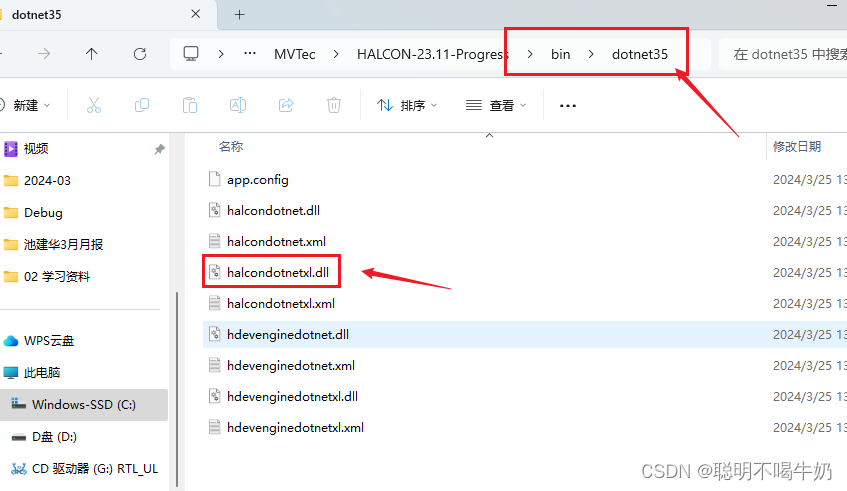The width and height of the screenshot is (847, 491).
Task: Click the This PC monitor icon in address bar
Action: tap(191, 53)
